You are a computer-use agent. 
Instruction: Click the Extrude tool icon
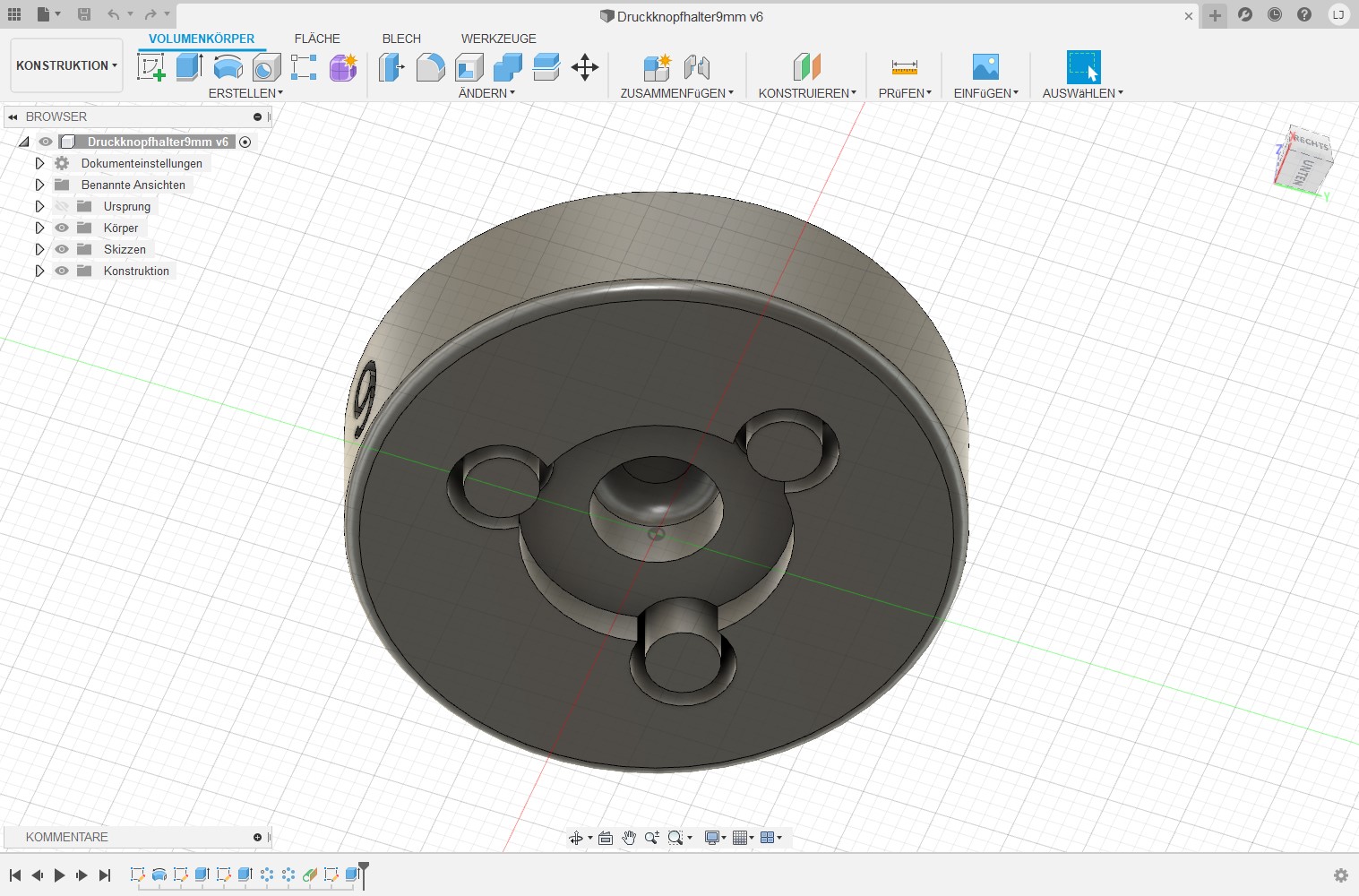(189, 67)
